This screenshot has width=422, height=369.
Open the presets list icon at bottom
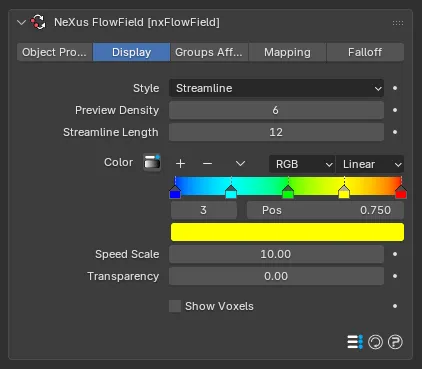point(355,342)
